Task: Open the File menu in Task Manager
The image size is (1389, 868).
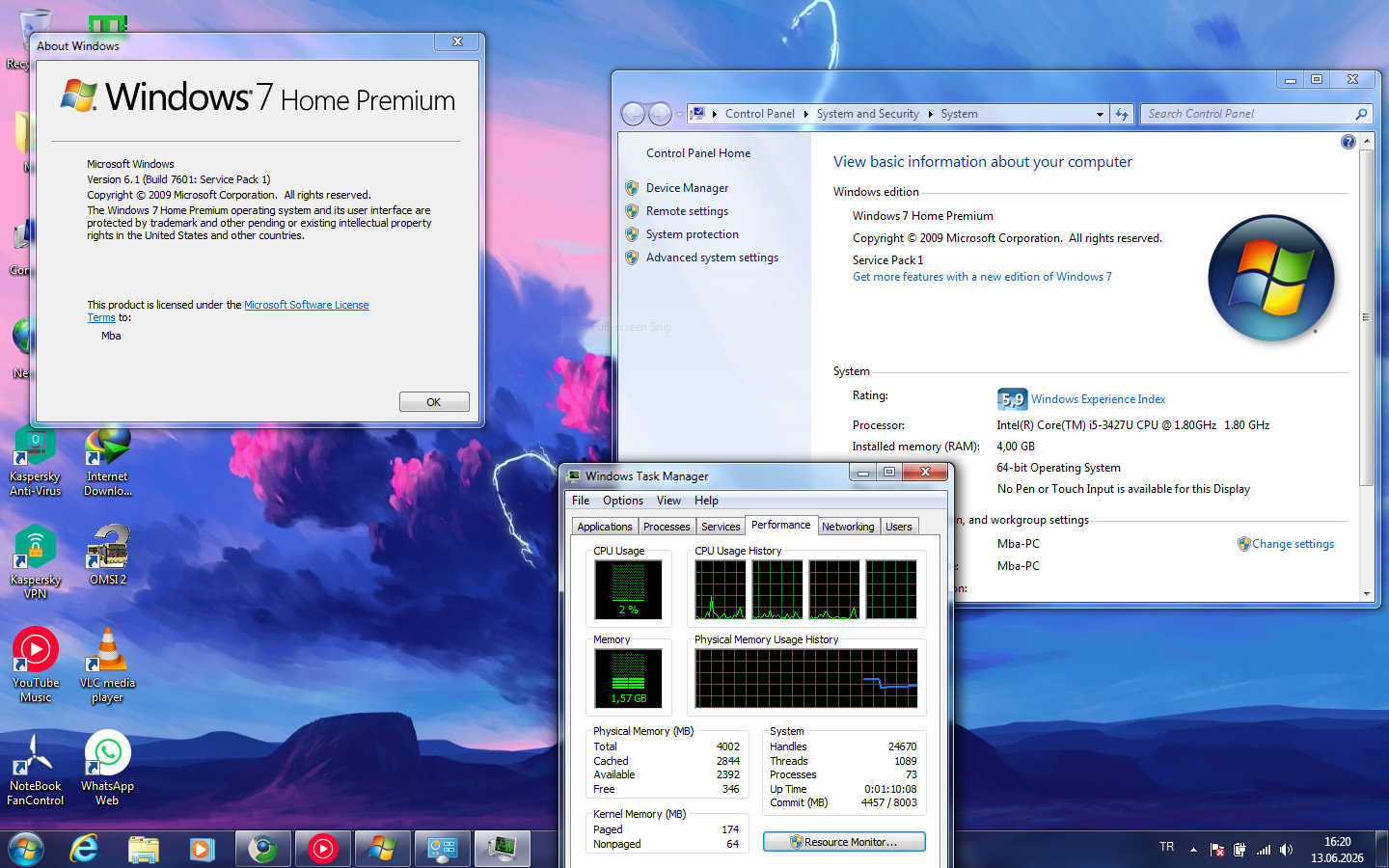Action: tap(581, 501)
